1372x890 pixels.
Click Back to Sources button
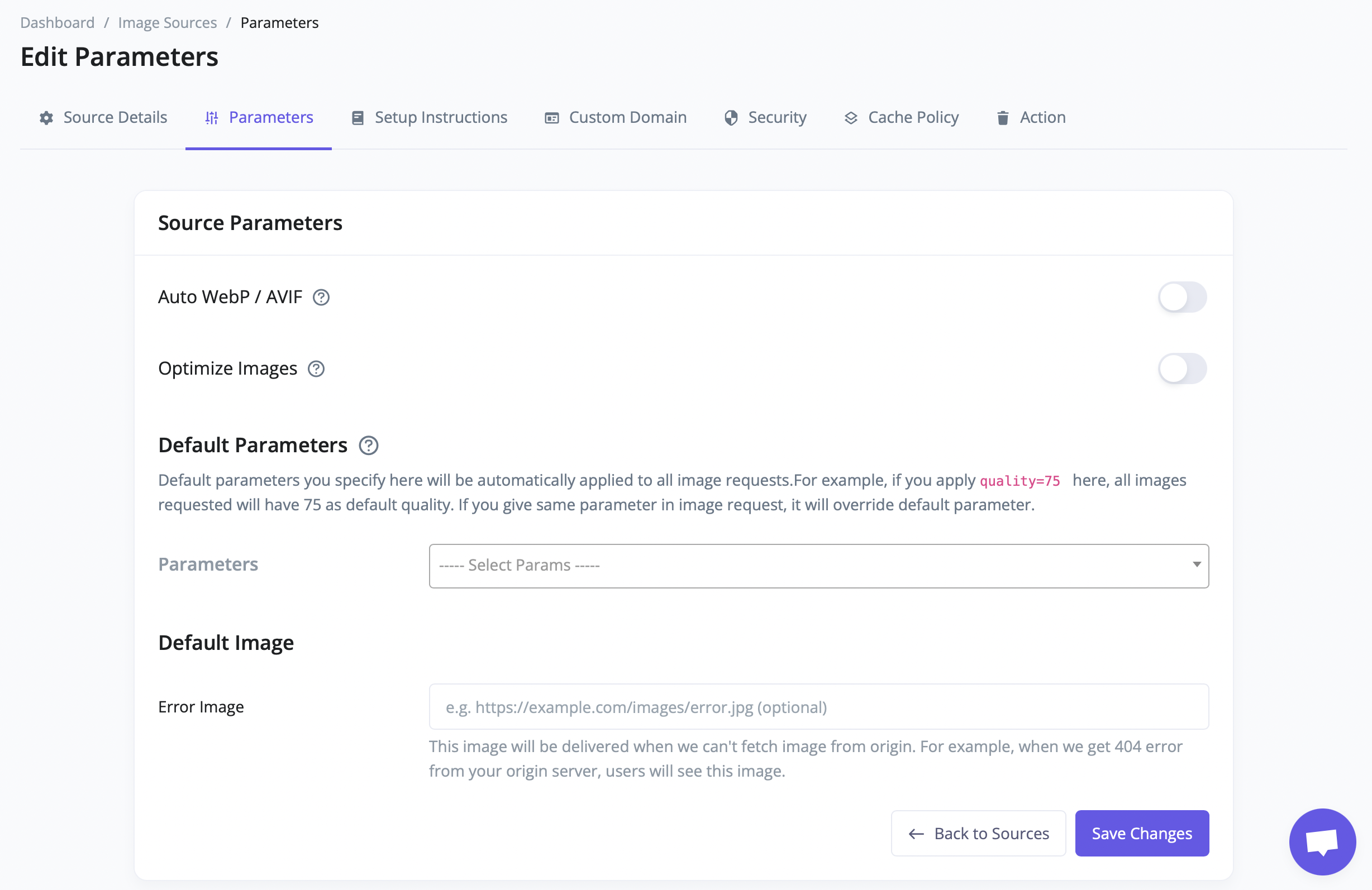coord(978,833)
